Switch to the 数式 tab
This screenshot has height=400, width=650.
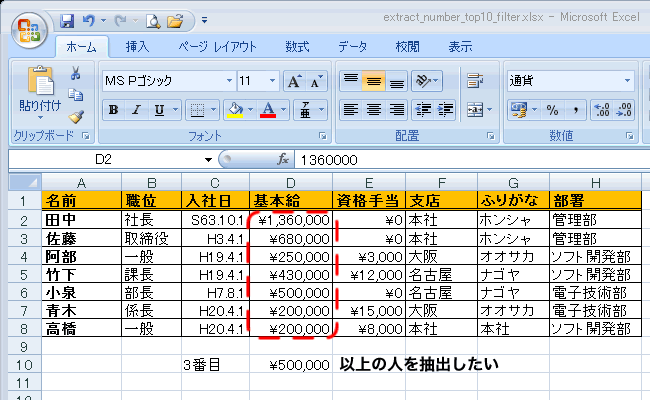(x=297, y=47)
